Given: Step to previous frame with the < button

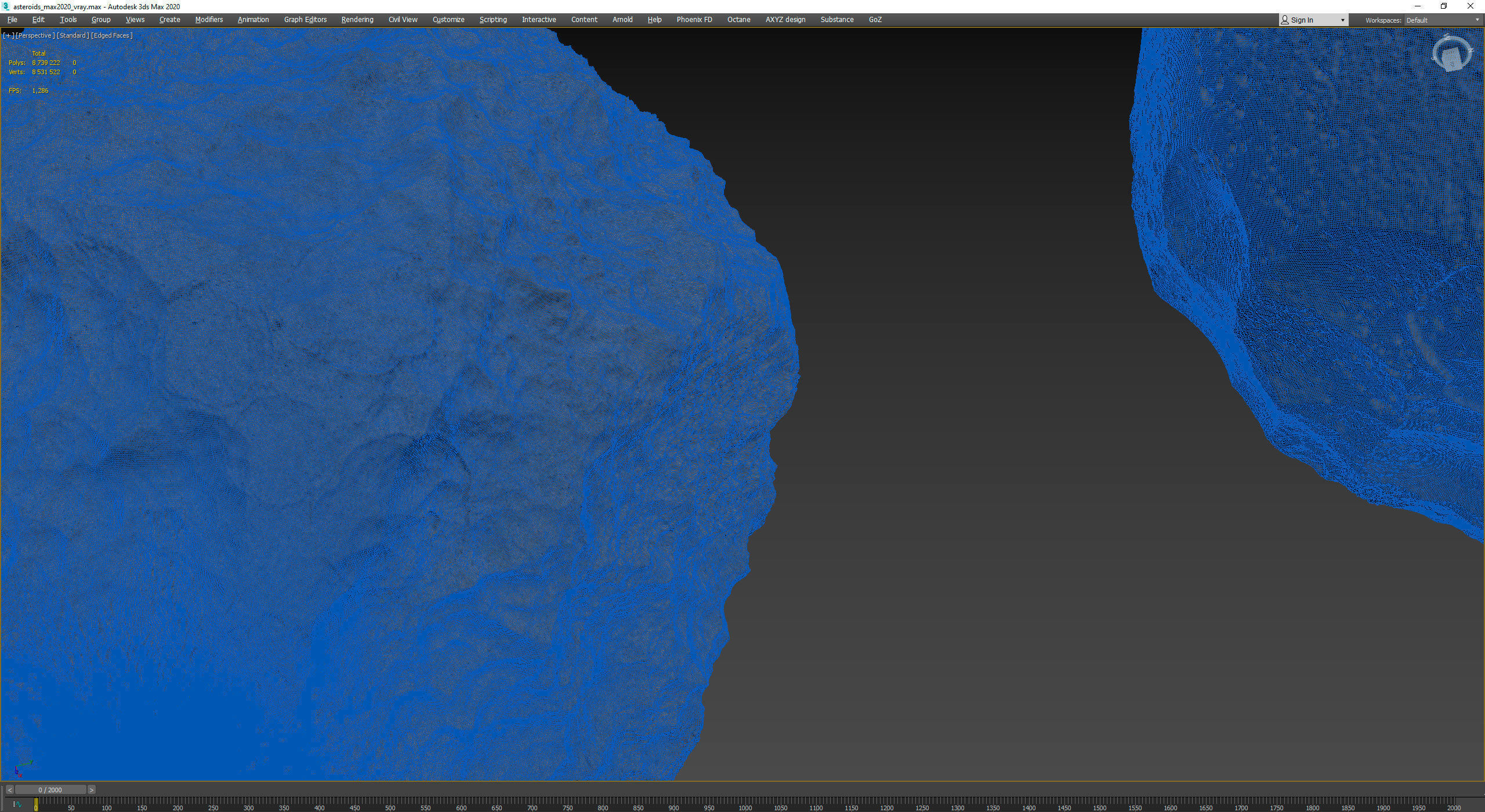Looking at the screenshot, I should click(9, 790).
